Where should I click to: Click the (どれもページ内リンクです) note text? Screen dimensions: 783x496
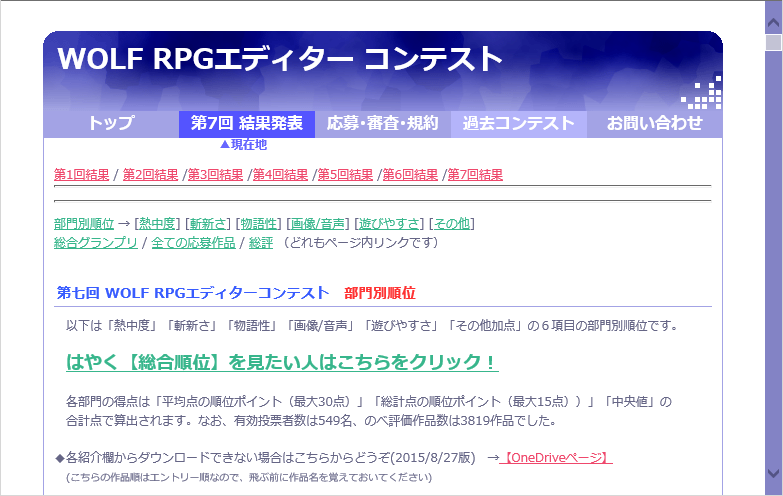click(361, 243)
